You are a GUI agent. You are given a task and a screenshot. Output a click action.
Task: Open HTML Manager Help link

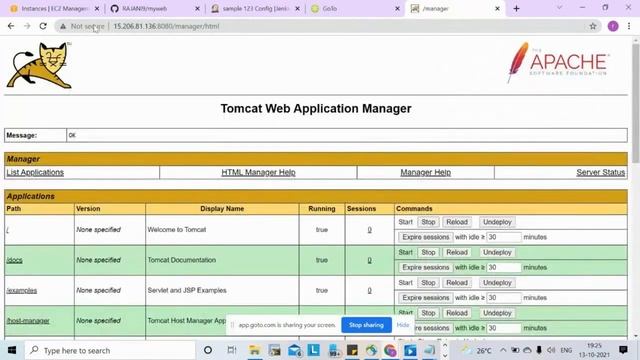(x=258, y=173)
